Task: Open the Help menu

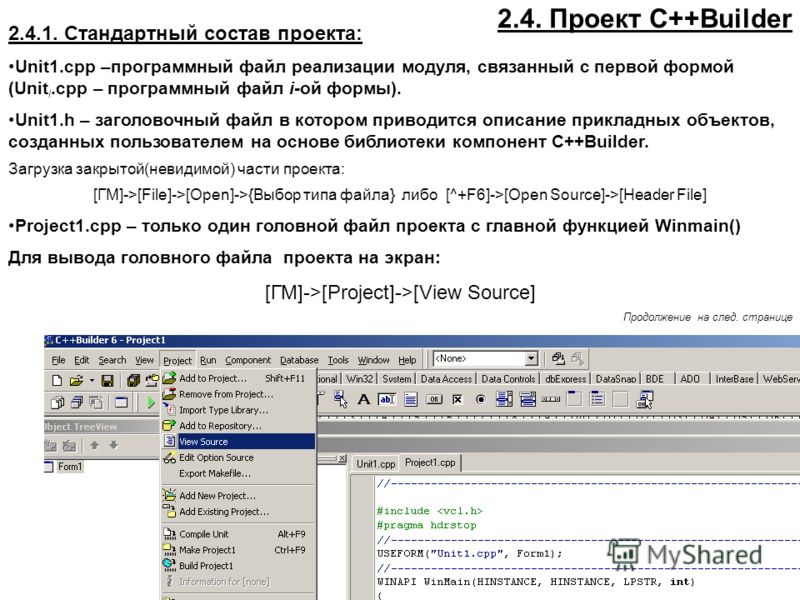Action: [407, 360]
